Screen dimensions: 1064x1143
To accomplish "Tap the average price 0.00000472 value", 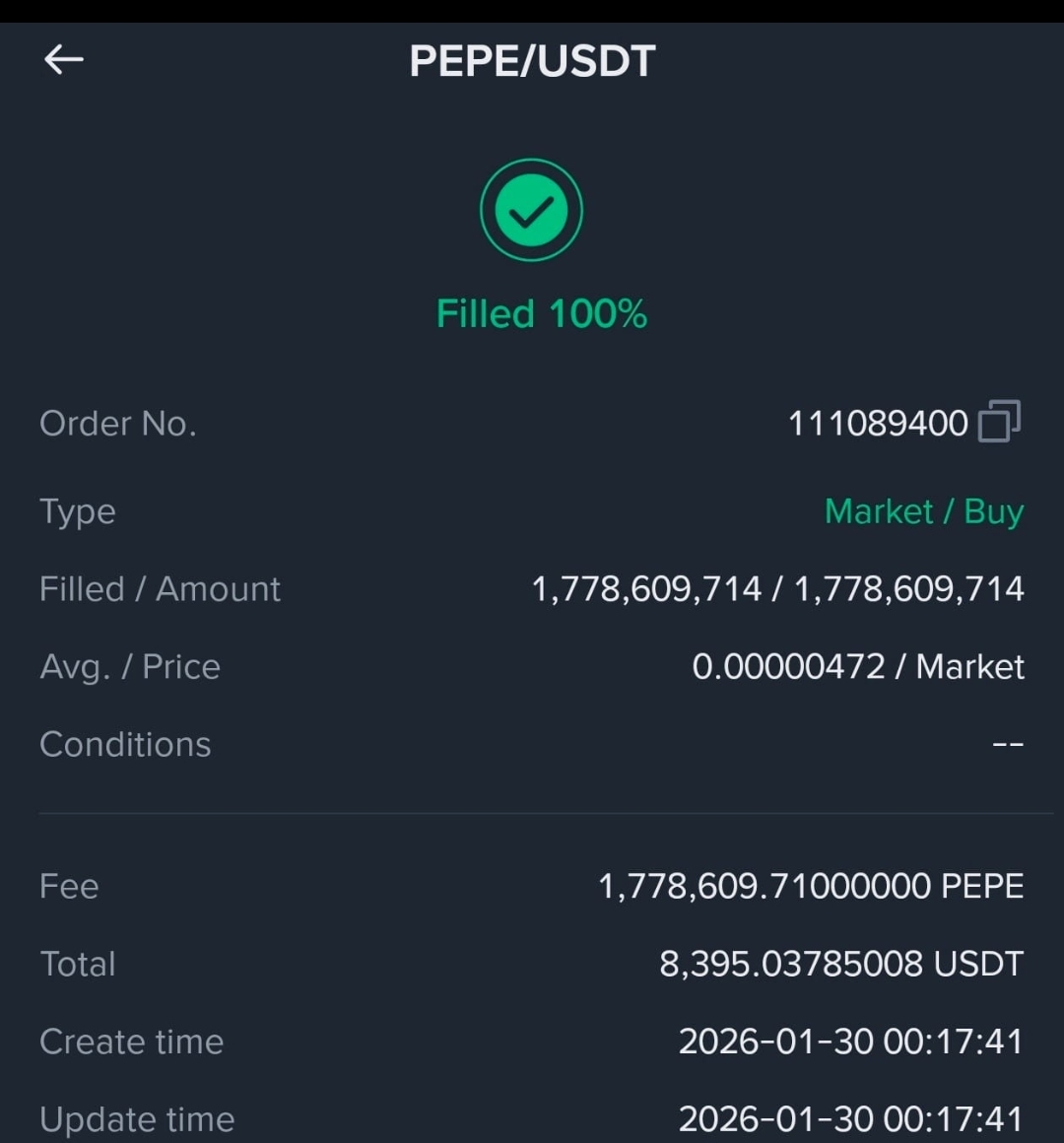I will coord(788,666).
